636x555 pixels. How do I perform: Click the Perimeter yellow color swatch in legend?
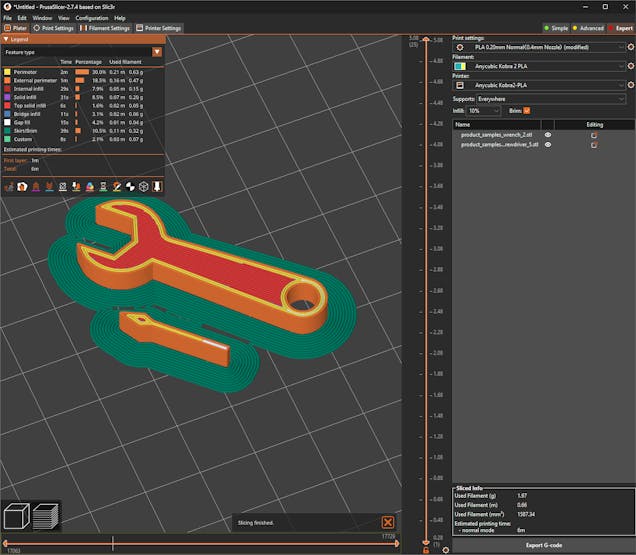coord(7,72)
